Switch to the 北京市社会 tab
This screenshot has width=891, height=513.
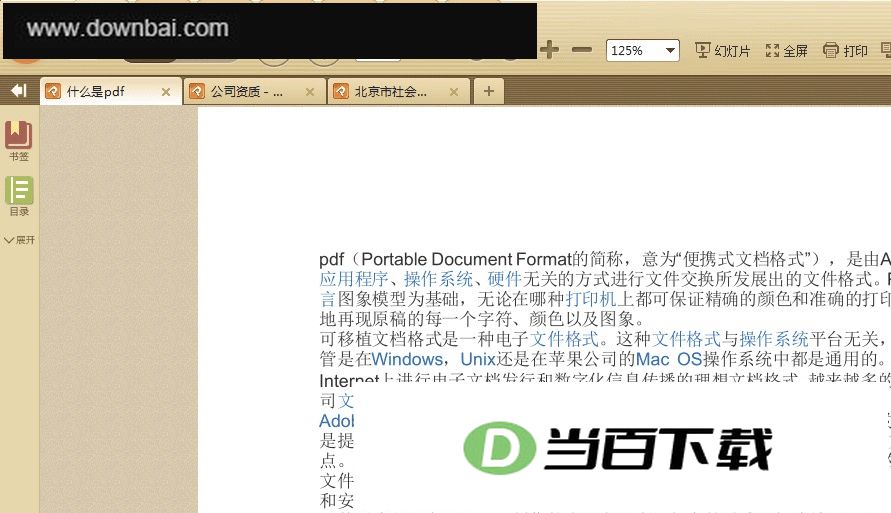[x=398, y=91]
